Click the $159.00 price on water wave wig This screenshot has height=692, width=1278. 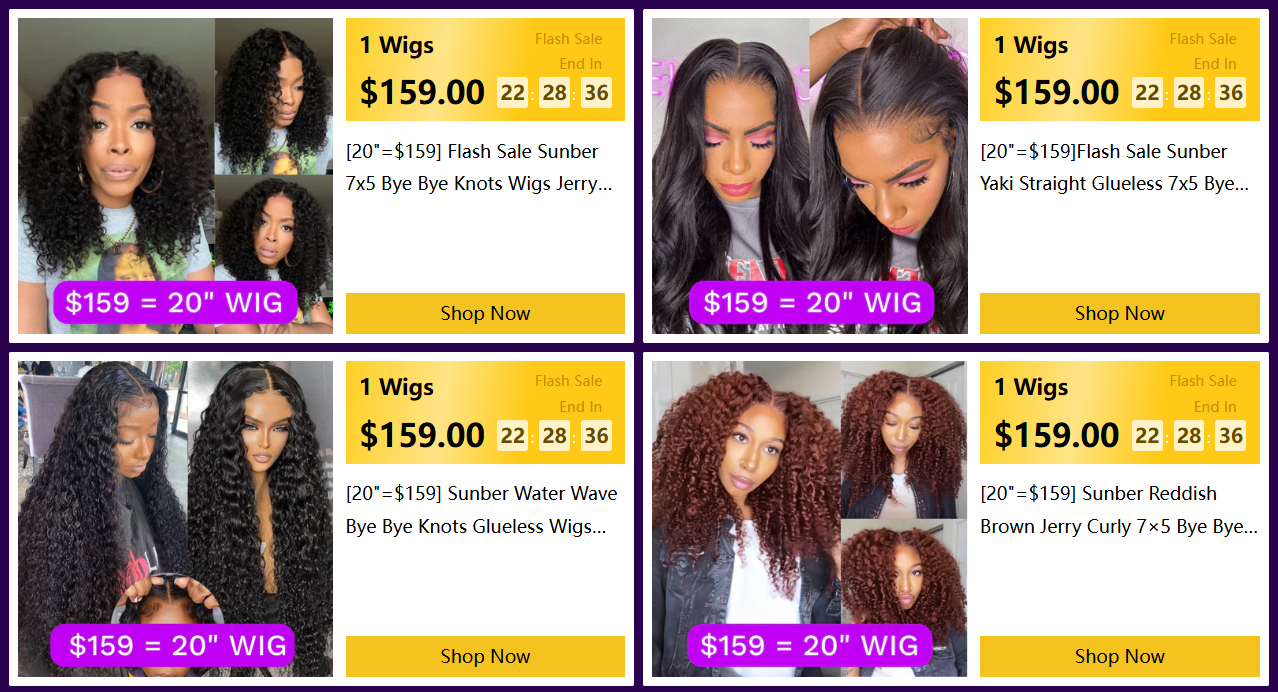tap(422, 435)
